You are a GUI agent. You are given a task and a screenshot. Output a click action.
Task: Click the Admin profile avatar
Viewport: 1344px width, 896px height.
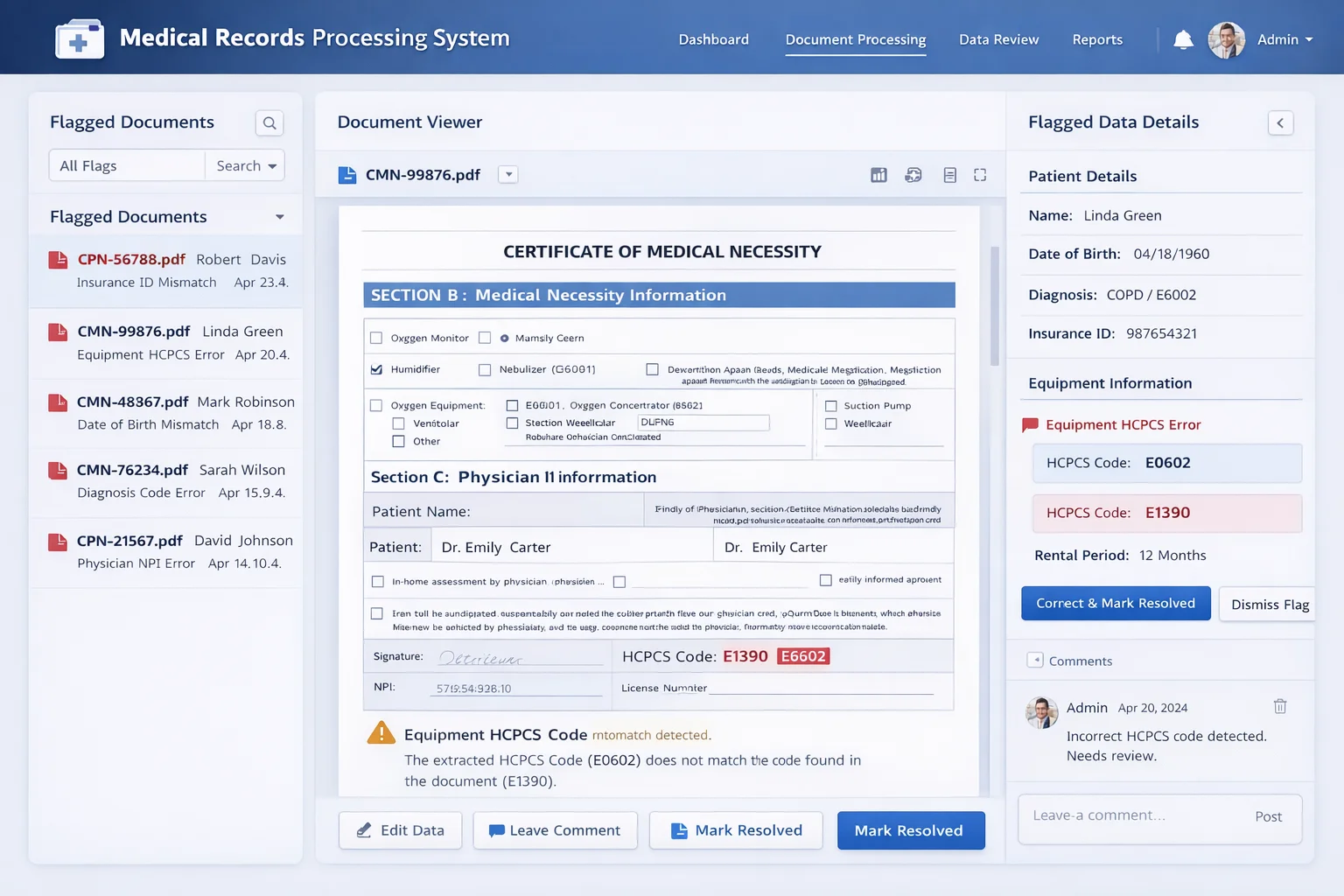click(1226, 39)
